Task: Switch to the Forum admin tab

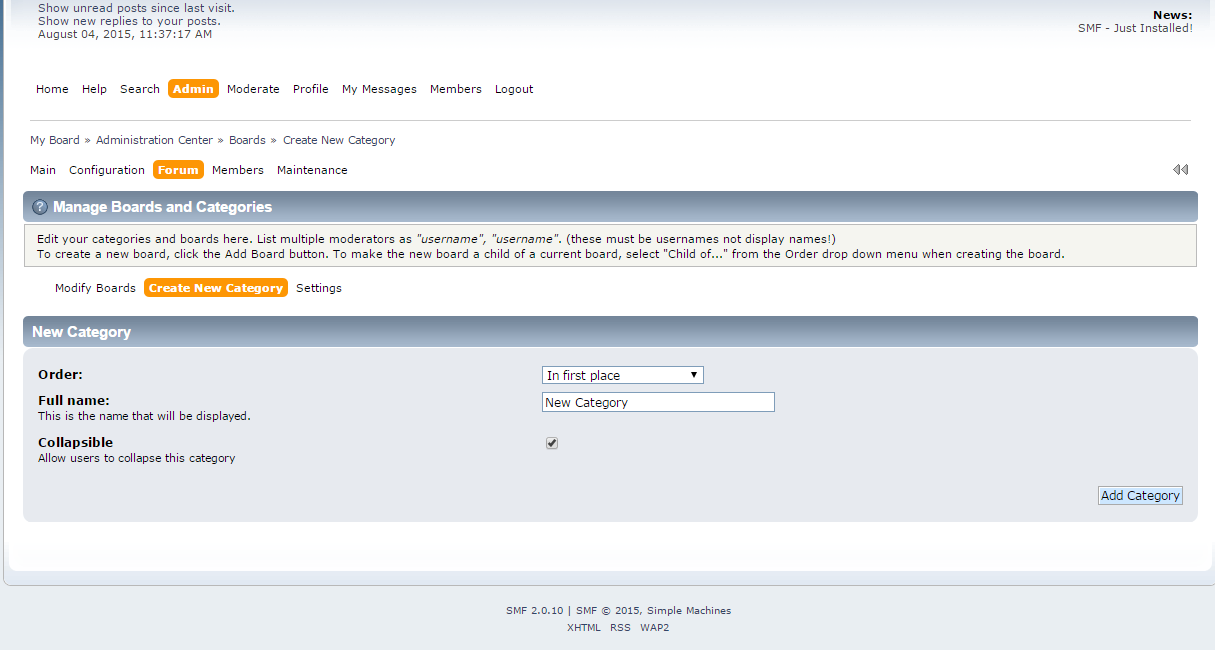Action: pos(178,169)
